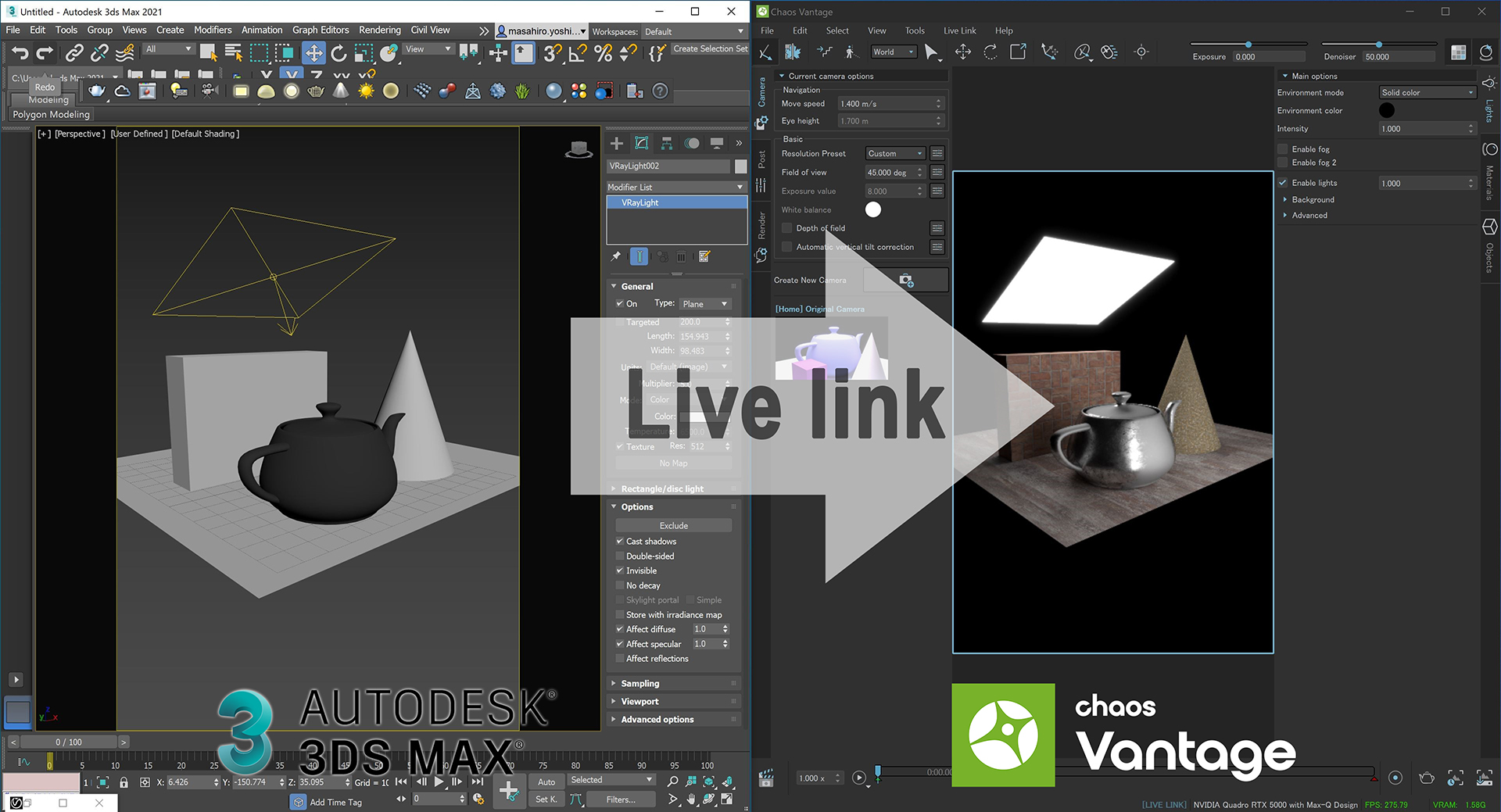1501x812 pixels.
Task: Toggle the light On checkbox in General rollout
Action: [x=620, y=303]
